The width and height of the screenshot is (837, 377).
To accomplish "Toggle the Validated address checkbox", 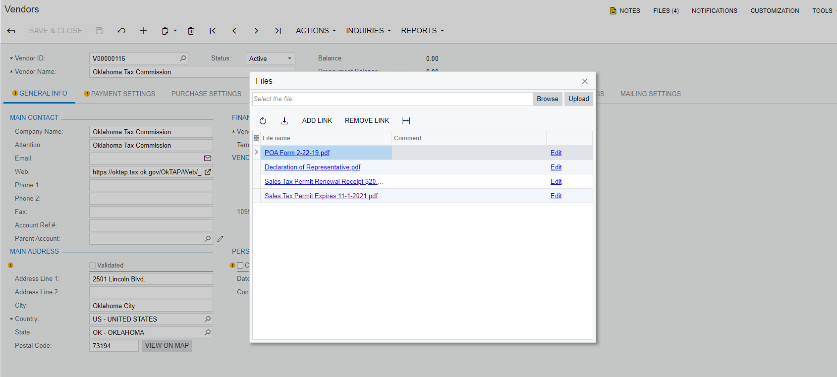I will 93,265.
